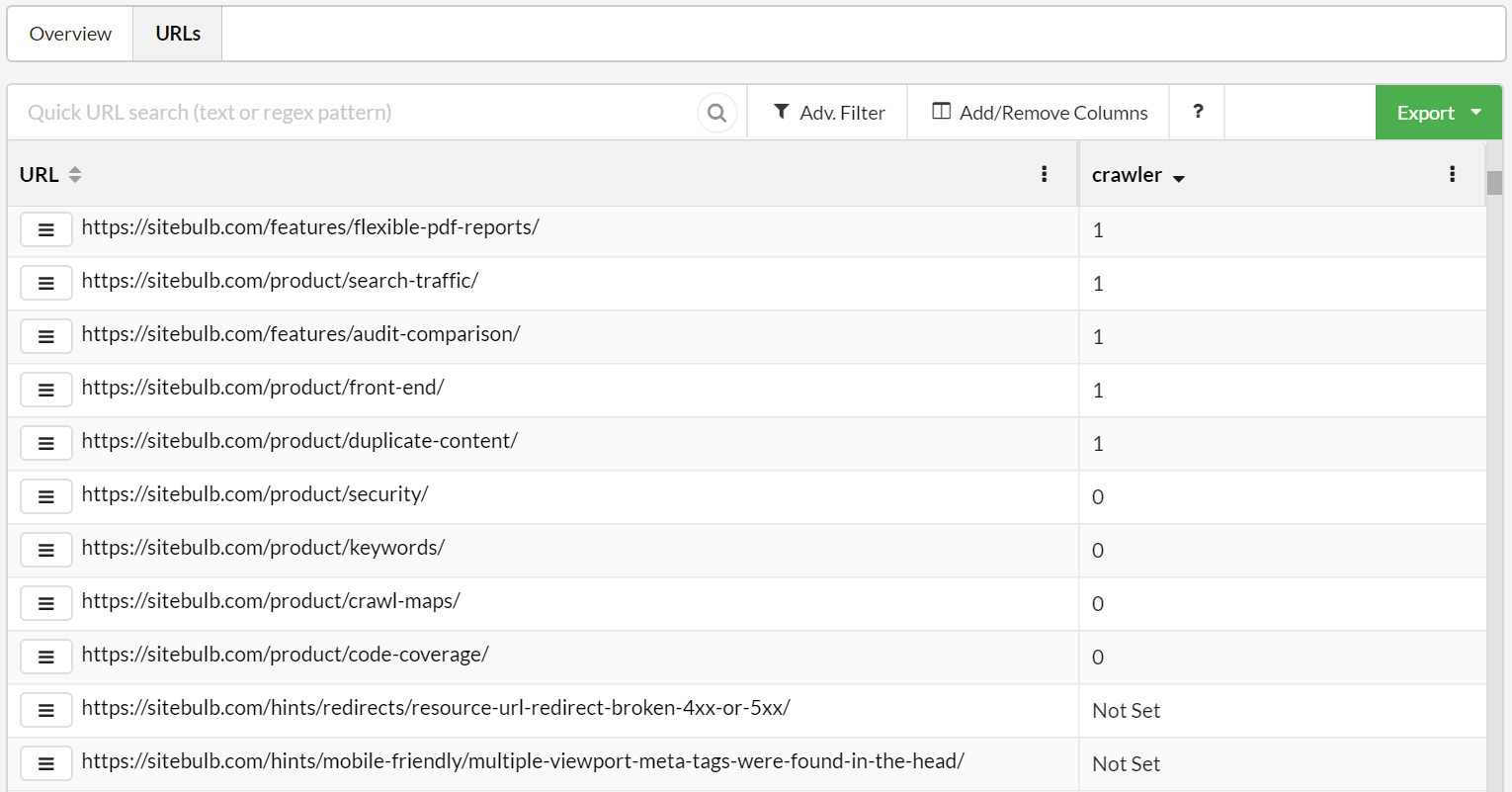Switch to the Overview tab
Image resolution: width=1512 pixels, height=792 pixels.
pos(70,34)
